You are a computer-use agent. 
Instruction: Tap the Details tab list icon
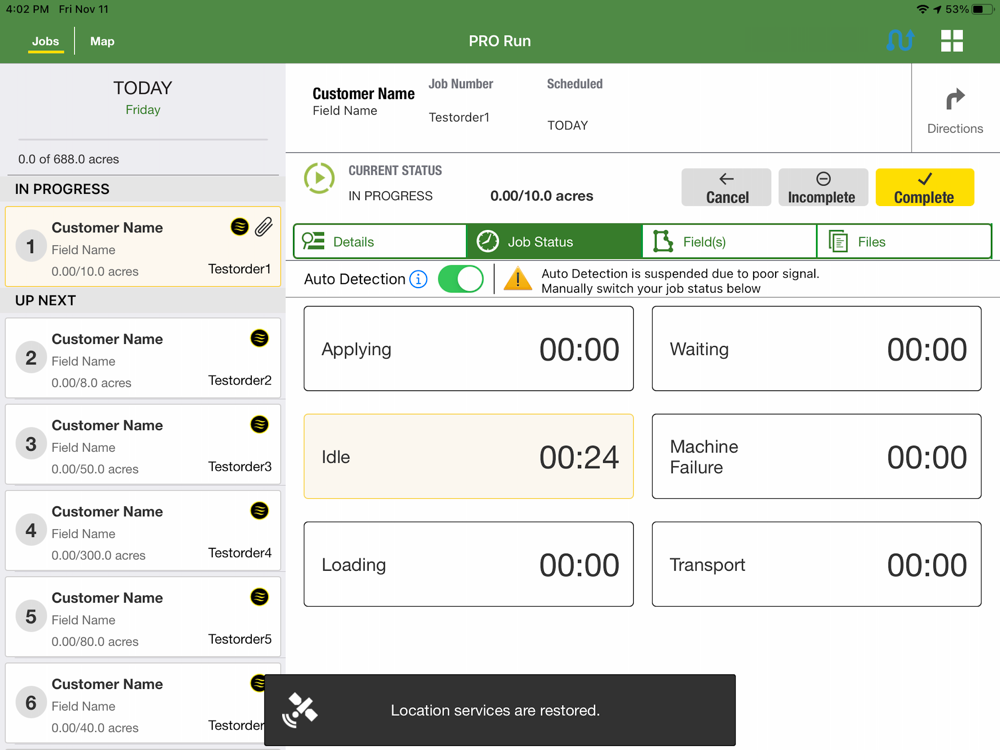(313, 241)
